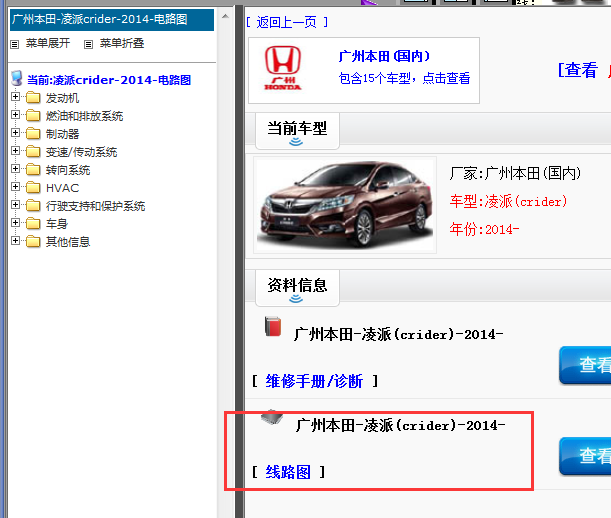The height and width of the screenshot is (518, 611).
Task: Click the 年份:2014- red text
Action: [x=484, y=229]
